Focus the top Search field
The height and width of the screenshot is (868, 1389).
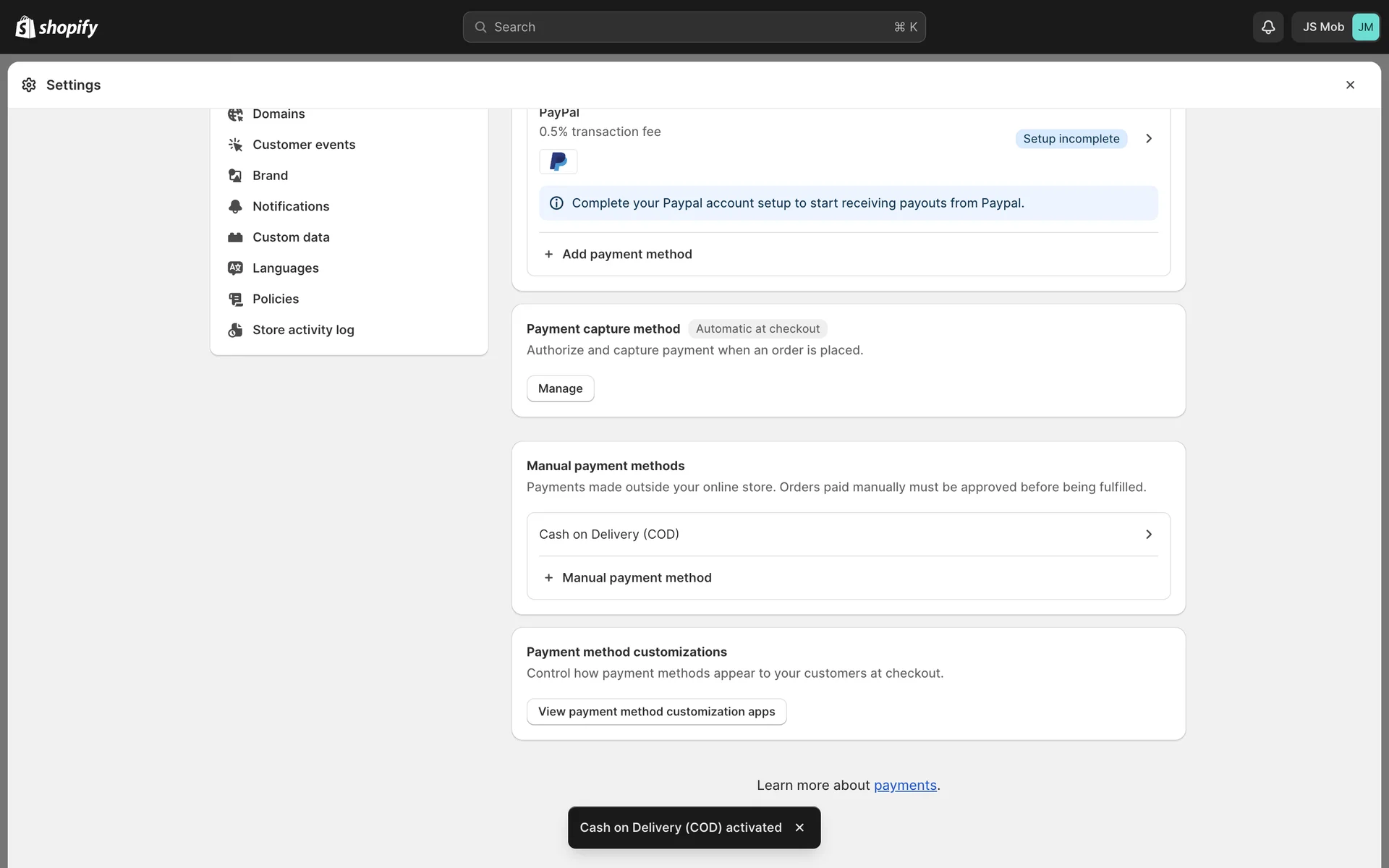click(x=693, y=27)
